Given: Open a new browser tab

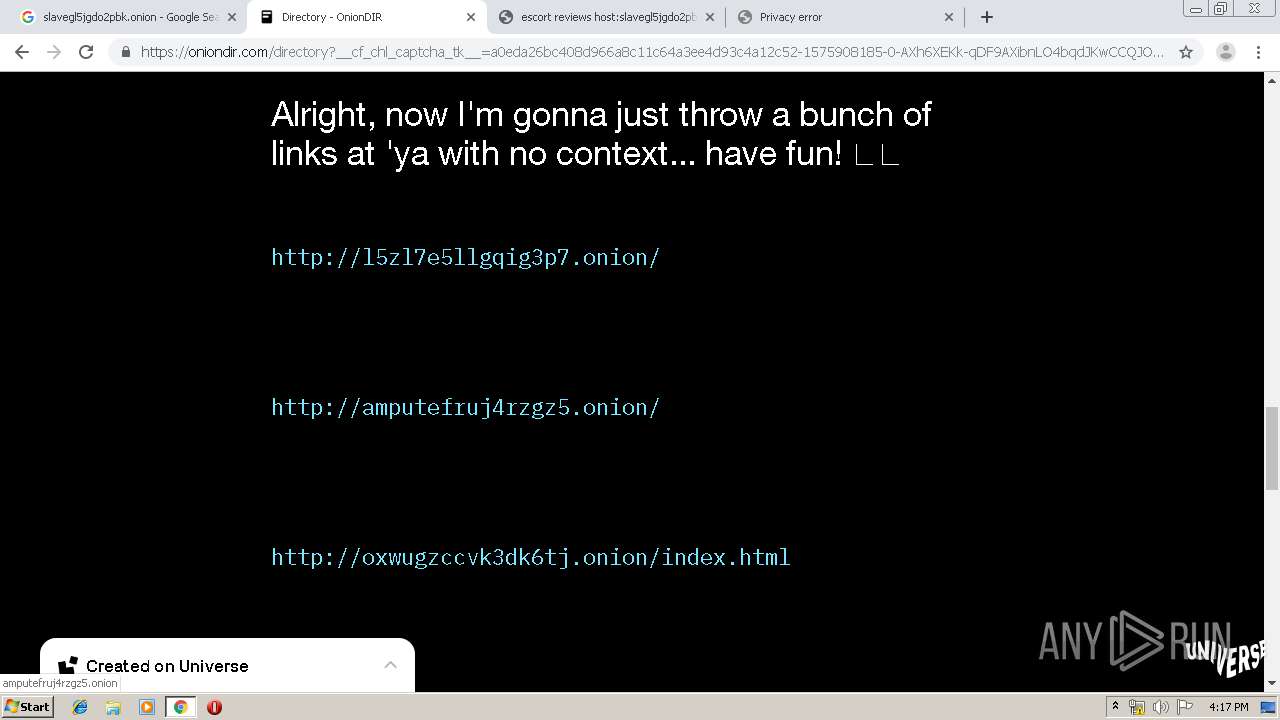Looking at the screenshot, I should [987, 17].
